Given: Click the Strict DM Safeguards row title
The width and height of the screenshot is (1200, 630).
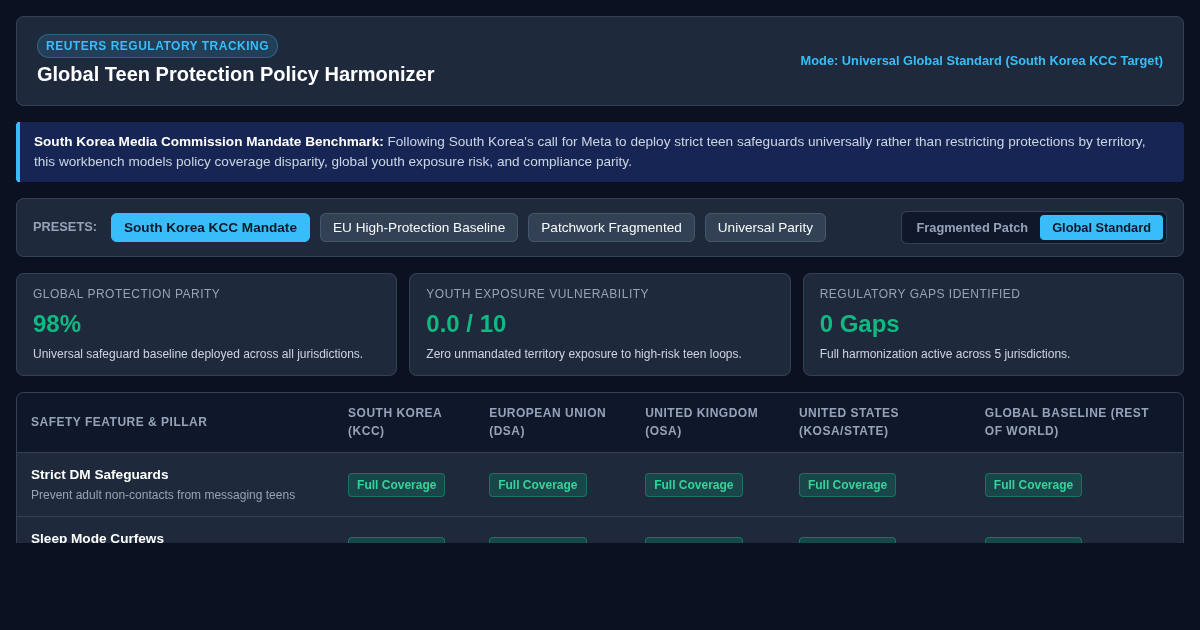Looking at the screenshot, I should [100, 475].
